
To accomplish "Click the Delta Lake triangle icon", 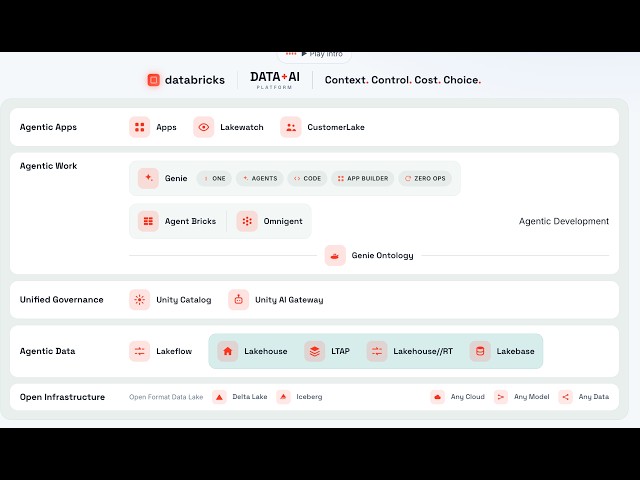I will (x=219, y=397).
